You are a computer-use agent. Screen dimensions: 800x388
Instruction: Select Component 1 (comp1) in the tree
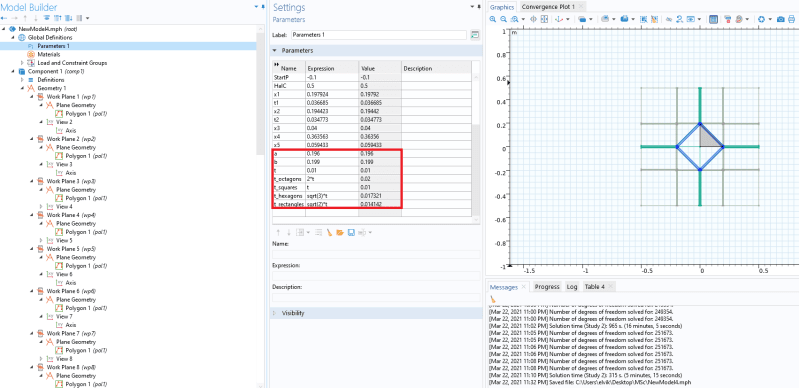[x=56, y=71]
